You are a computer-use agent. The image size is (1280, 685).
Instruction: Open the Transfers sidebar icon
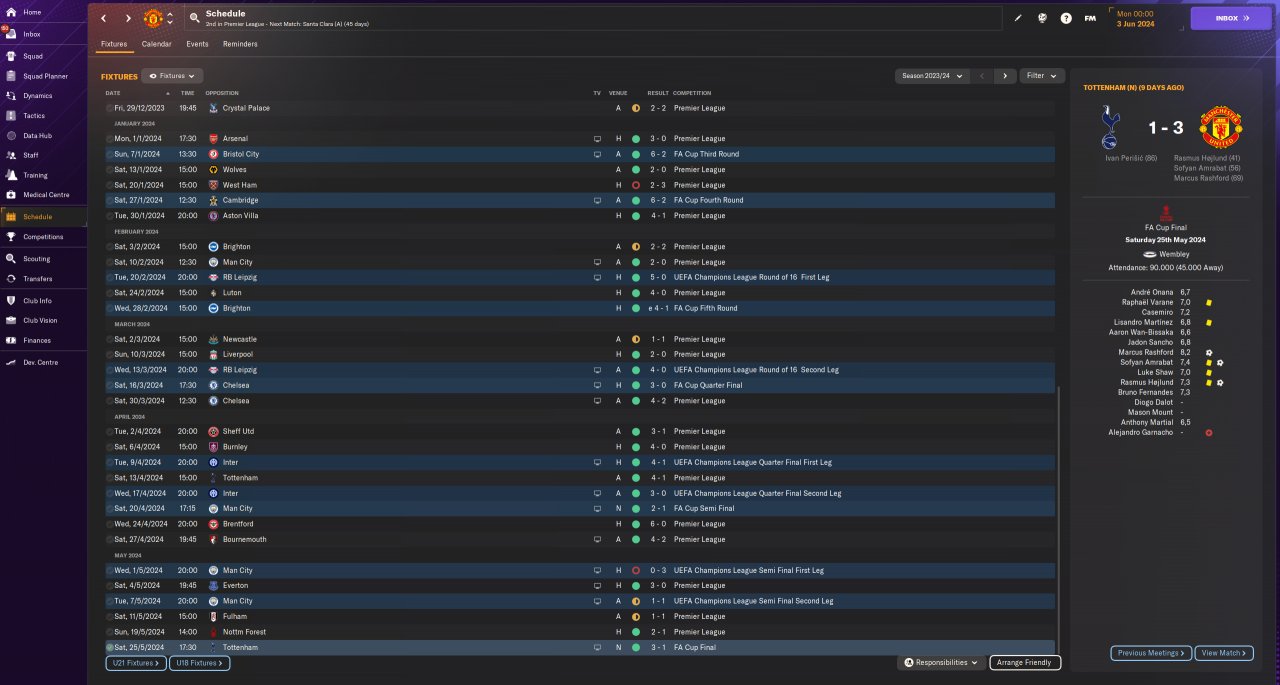coord(11,279)
